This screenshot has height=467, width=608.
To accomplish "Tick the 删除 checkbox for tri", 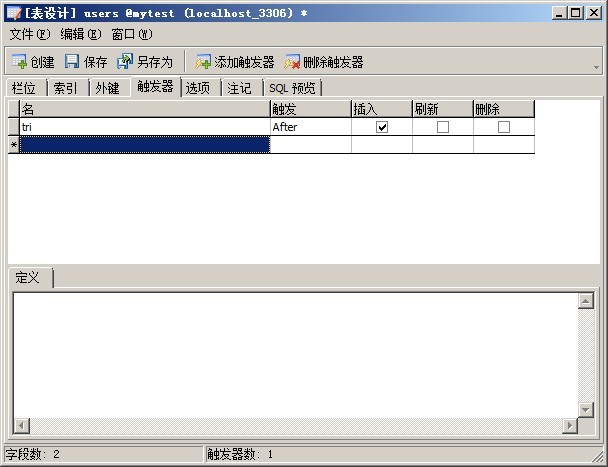I will [504, 127].
